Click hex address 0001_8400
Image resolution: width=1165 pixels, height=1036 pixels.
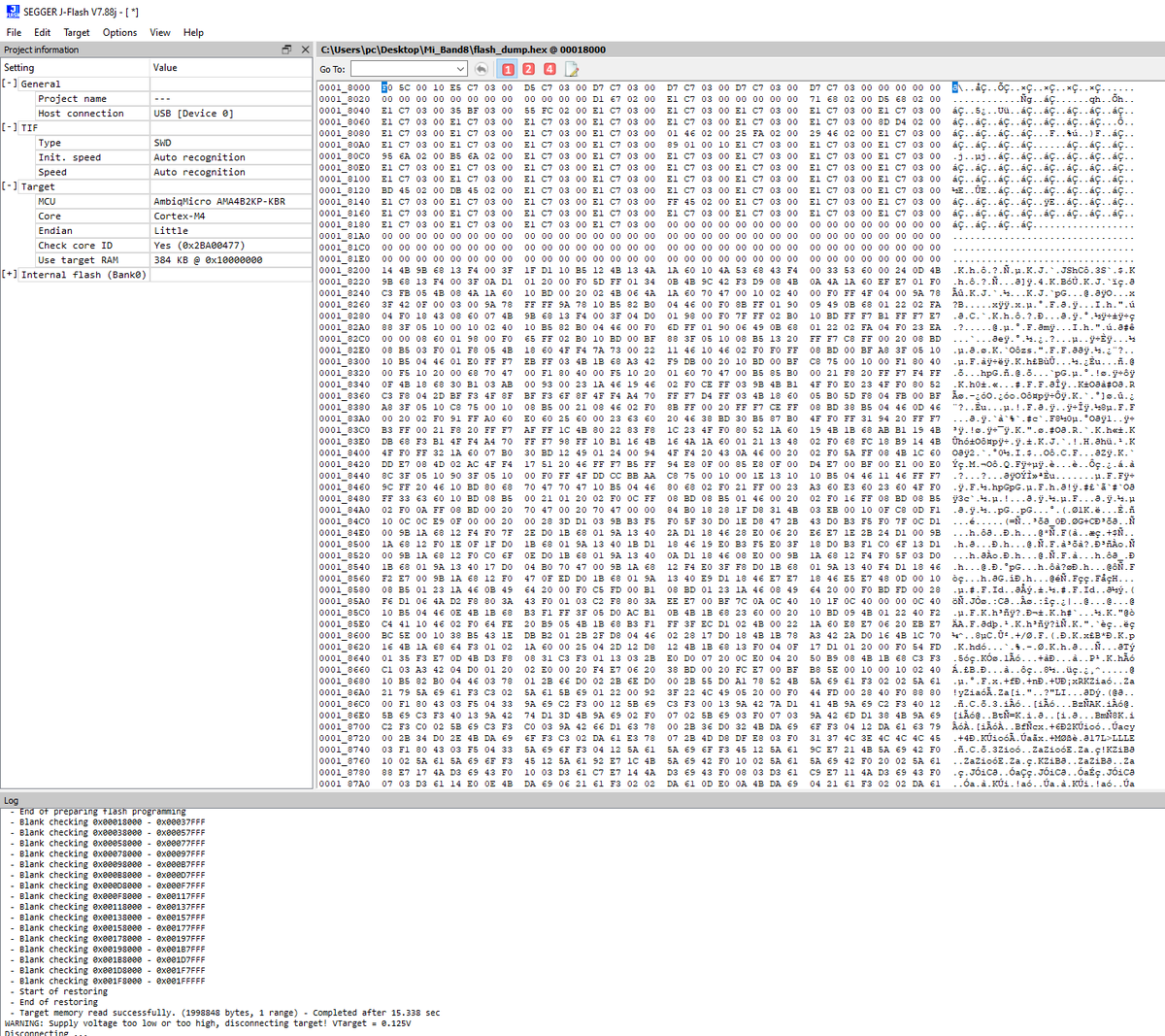pos(344,453)
